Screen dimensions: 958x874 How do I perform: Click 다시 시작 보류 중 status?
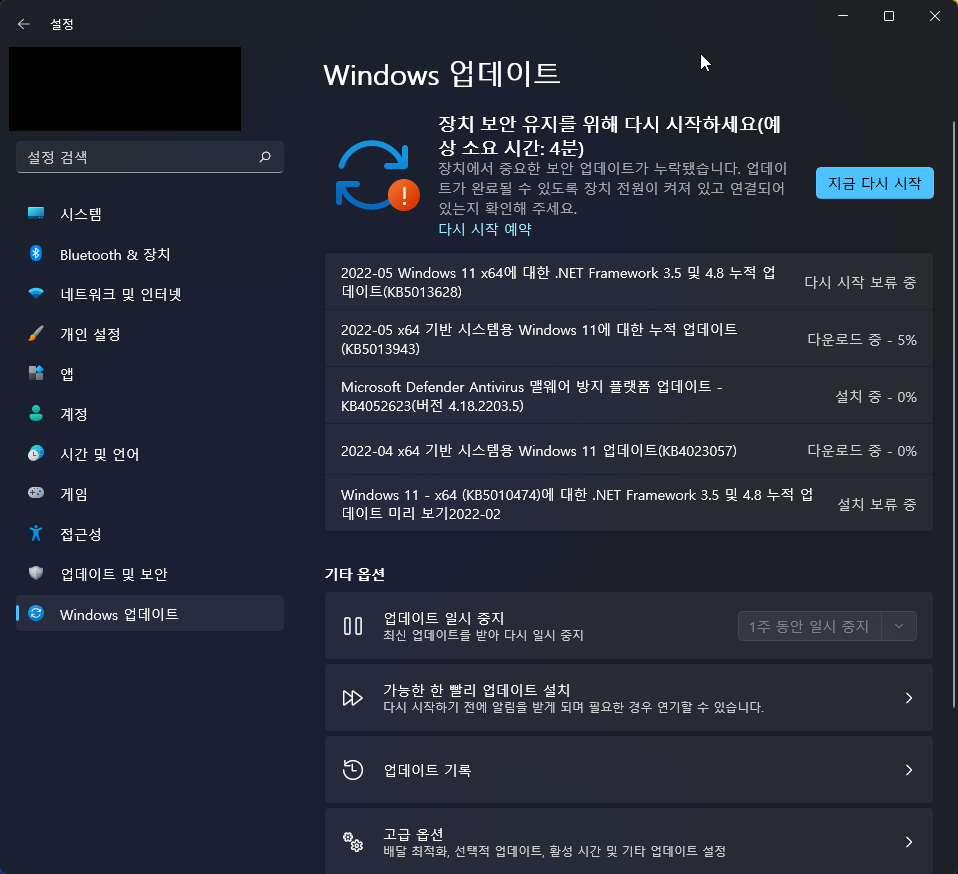pyautogui.click(x=860, y=282)
